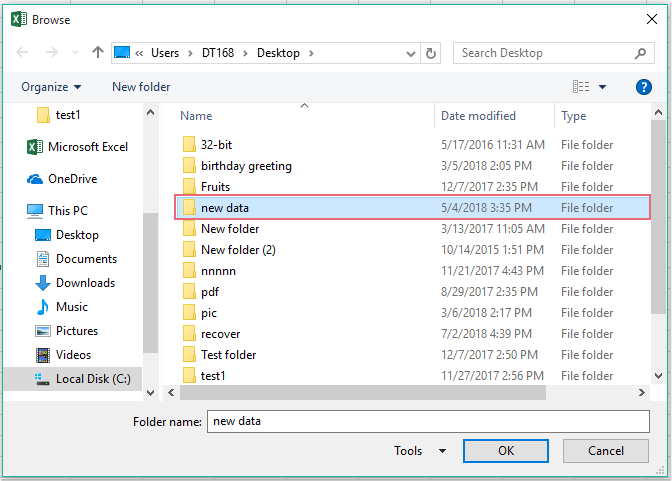This screenshot has width=672, height=481.
Task: Open the Tools dropdown
Action: [420, 451]
